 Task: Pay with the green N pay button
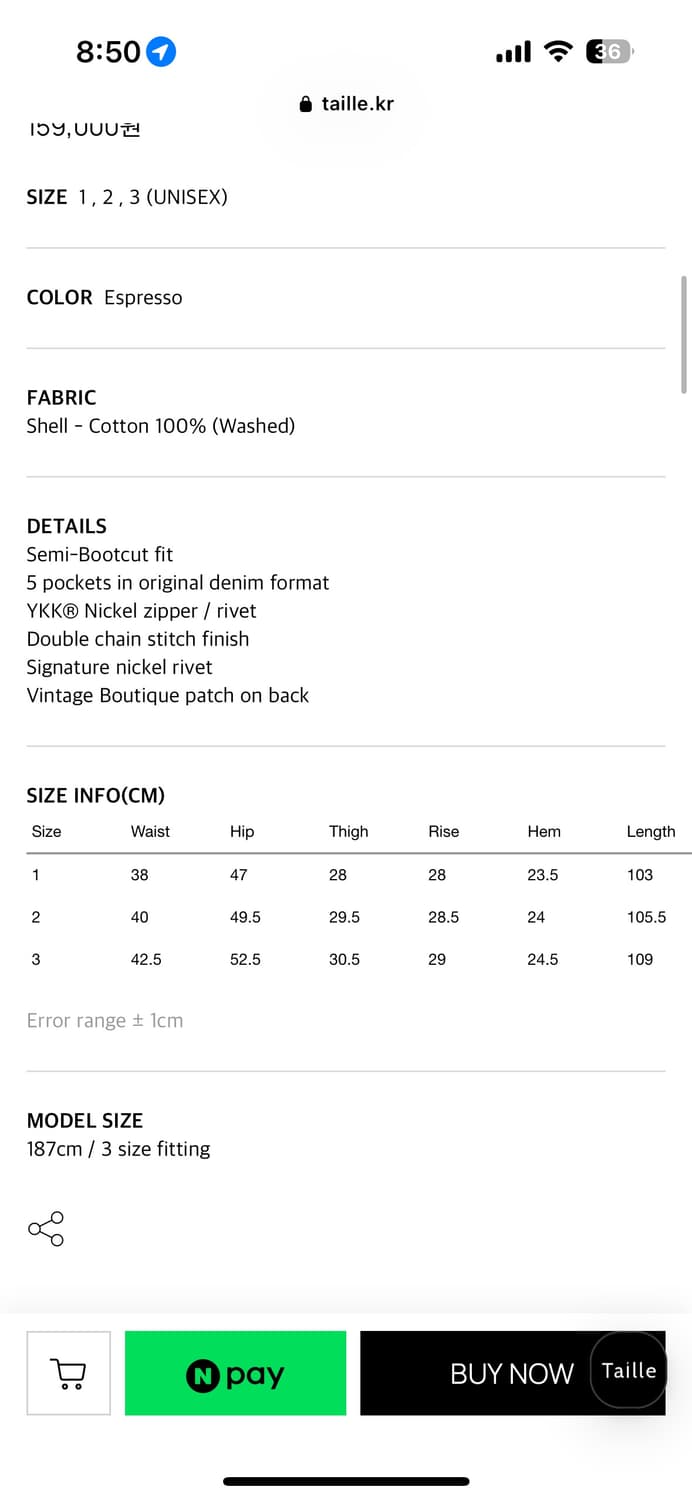pos(235,1373)
